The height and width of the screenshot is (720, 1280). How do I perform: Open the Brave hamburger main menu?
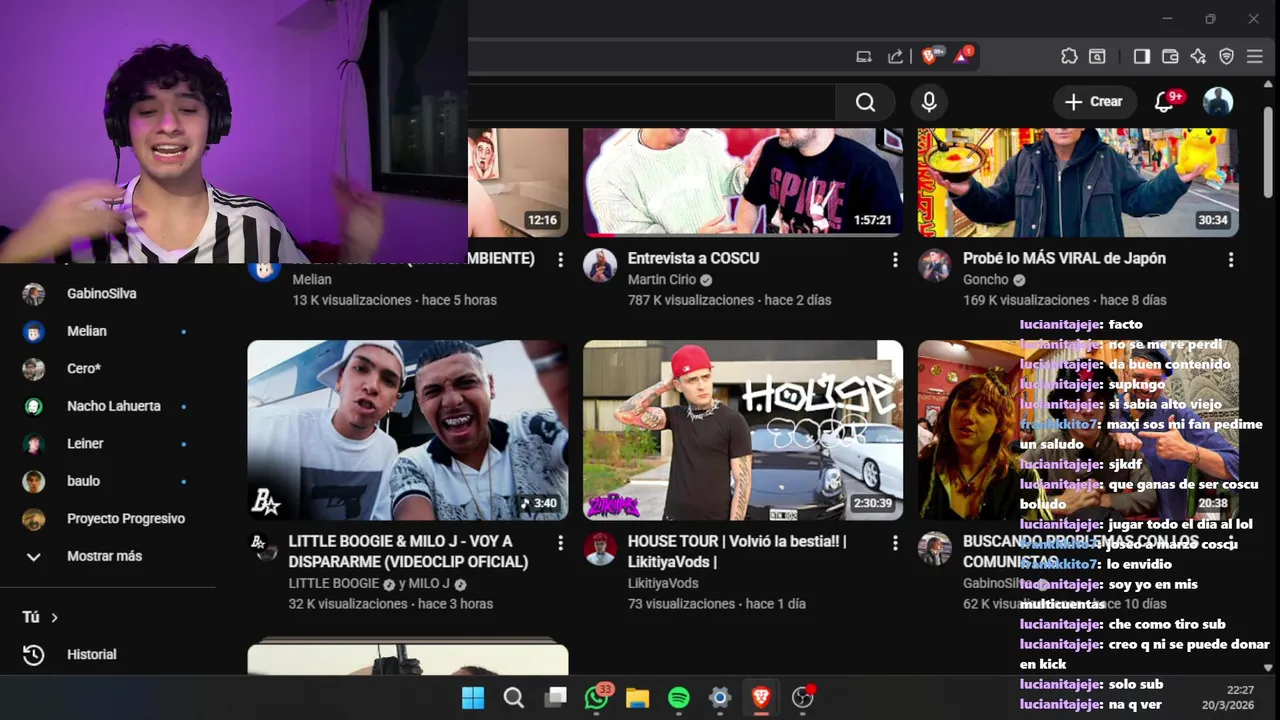click(1254, 57)
